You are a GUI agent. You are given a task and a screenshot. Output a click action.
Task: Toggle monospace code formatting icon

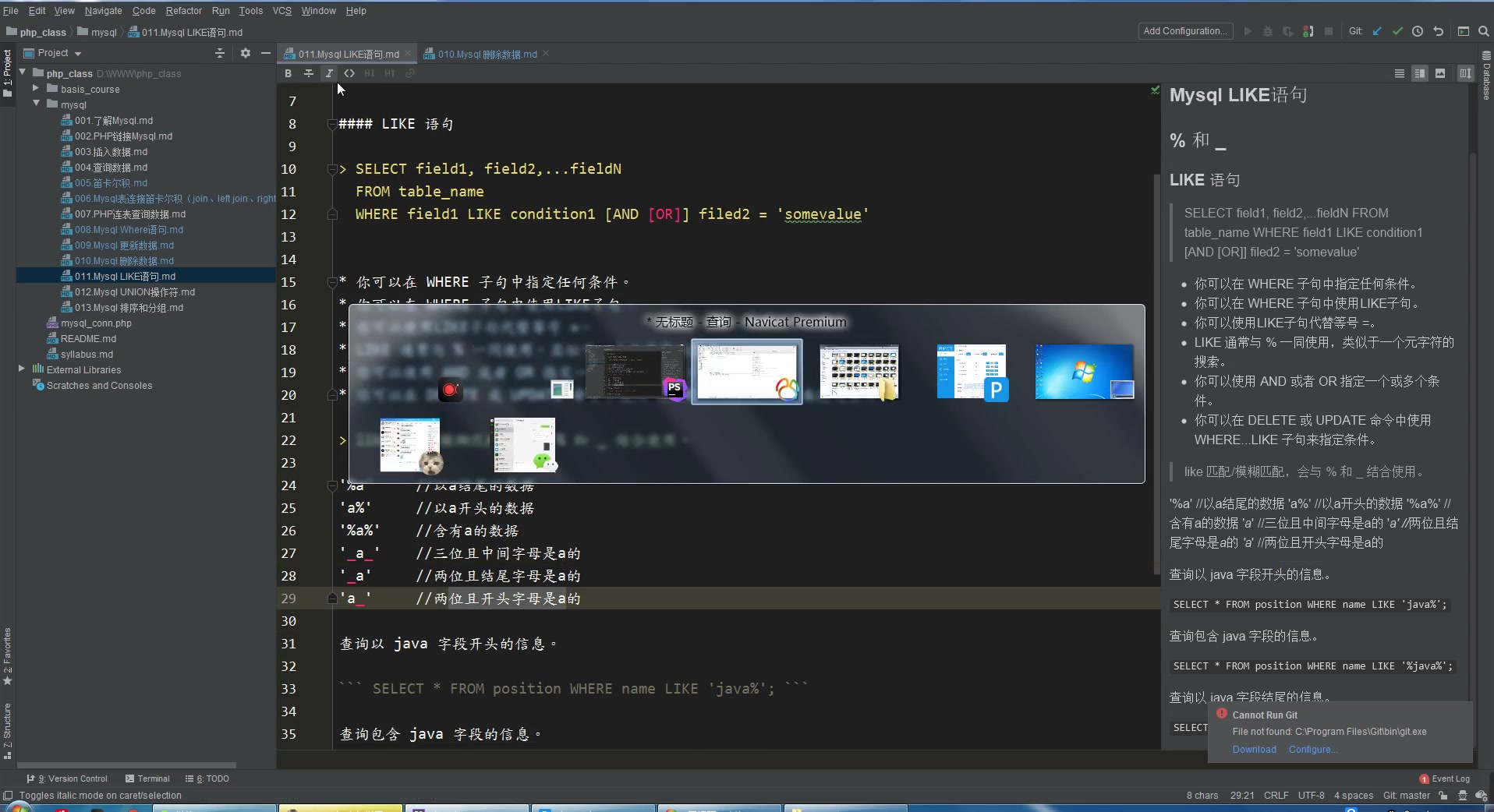[349, 73]
